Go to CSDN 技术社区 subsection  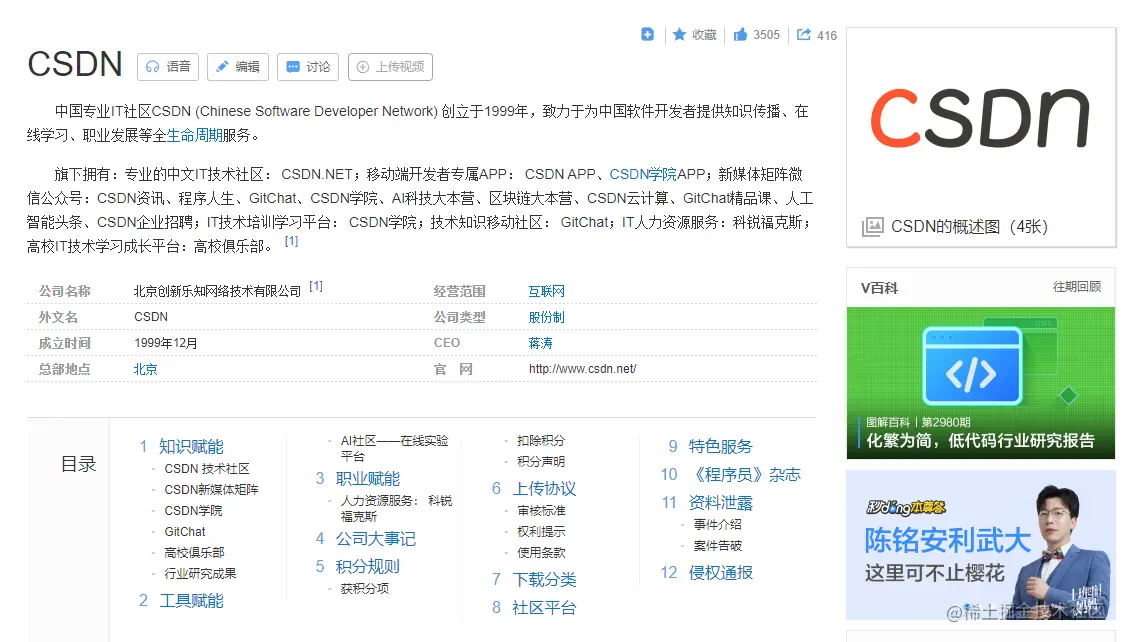click(x=207, y=469)
